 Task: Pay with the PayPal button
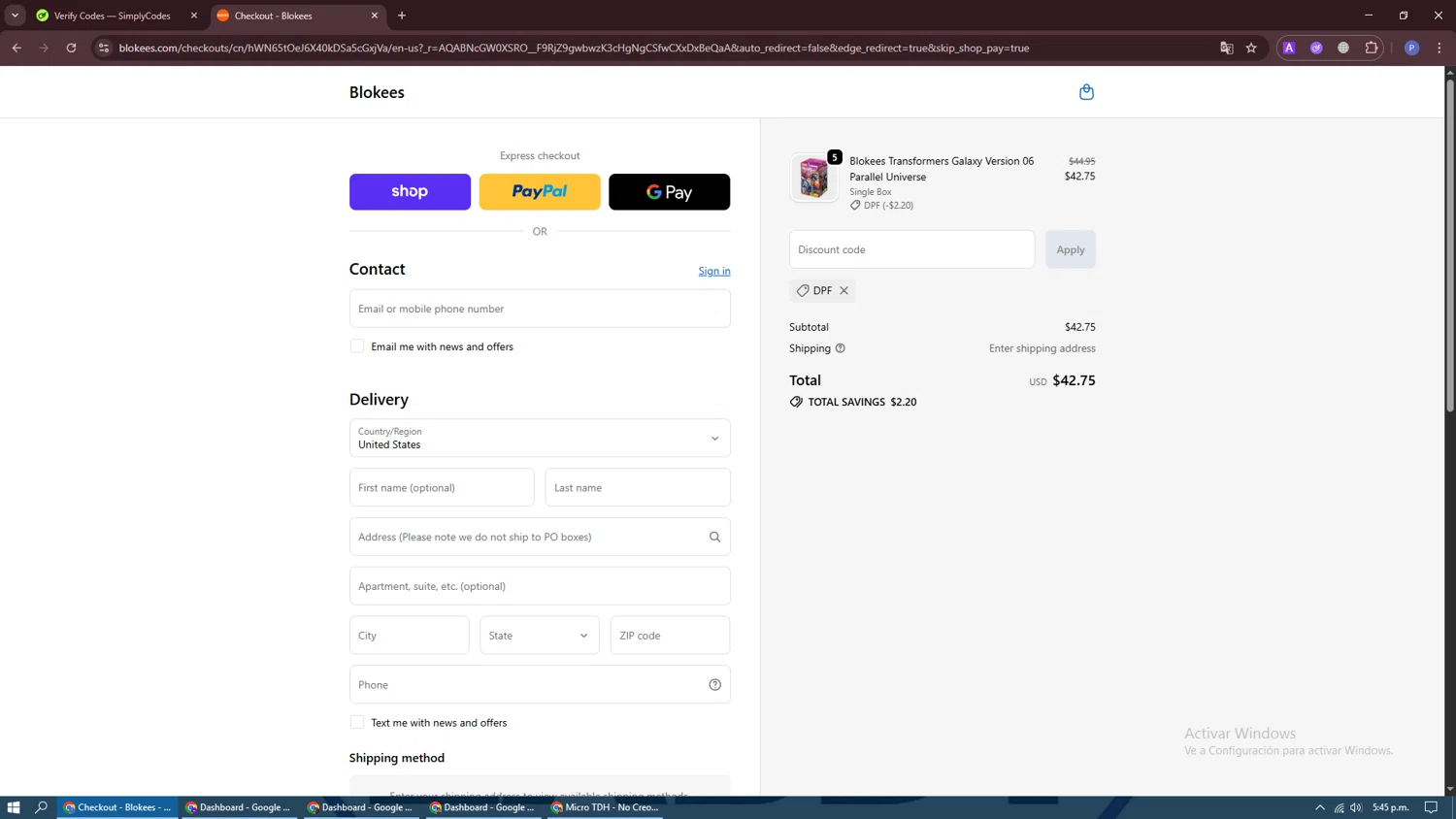[540, 192]
